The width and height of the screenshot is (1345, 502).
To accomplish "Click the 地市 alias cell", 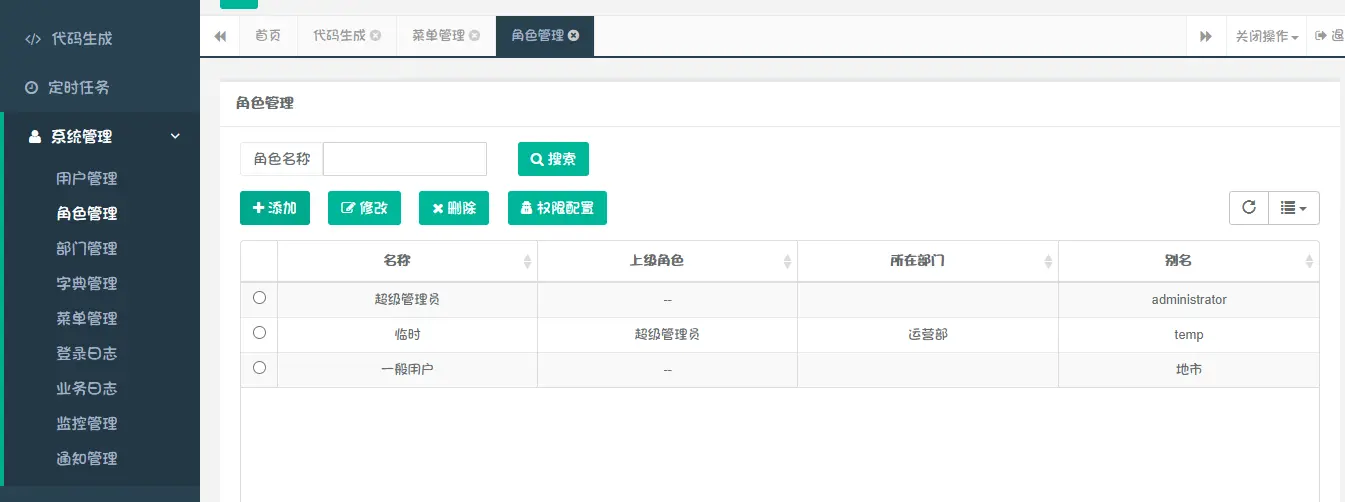I will pyautogui.click(x=1189, y=370).
